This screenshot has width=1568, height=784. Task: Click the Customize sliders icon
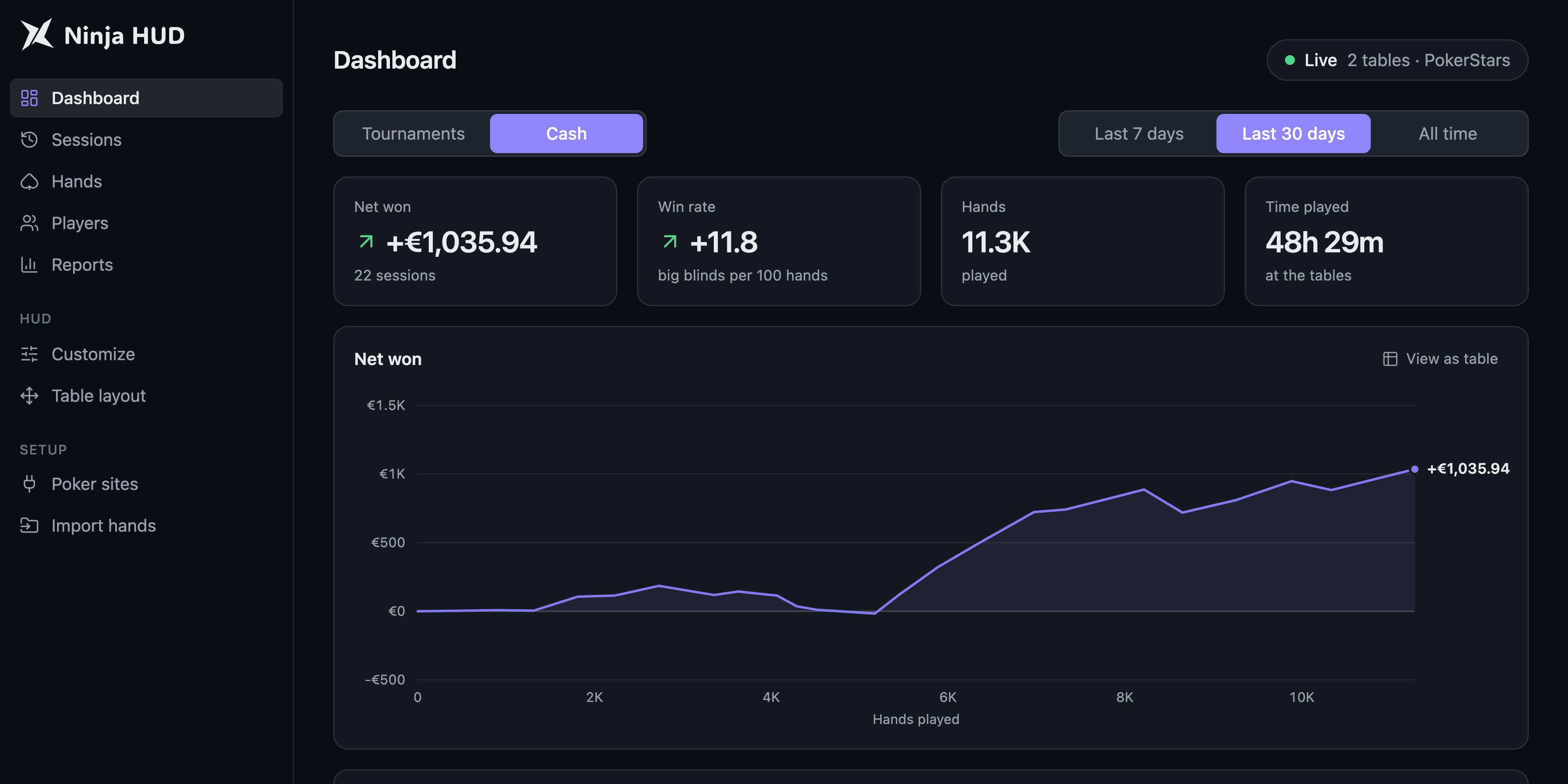click(29, 354)
